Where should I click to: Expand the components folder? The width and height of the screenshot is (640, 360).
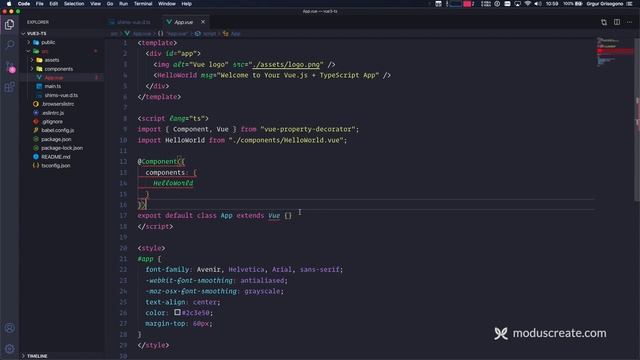point(62,69)
